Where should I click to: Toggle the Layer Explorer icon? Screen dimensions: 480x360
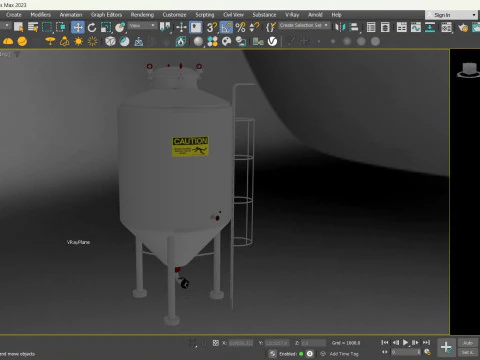(385, 27)
